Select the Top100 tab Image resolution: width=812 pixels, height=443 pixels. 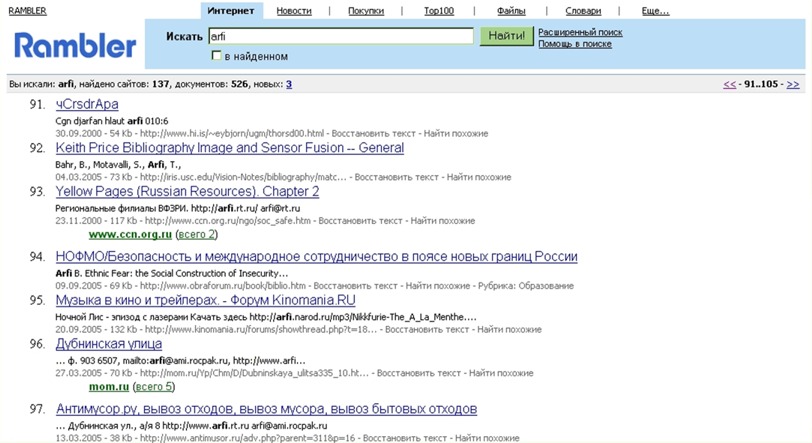coord(439,11)
